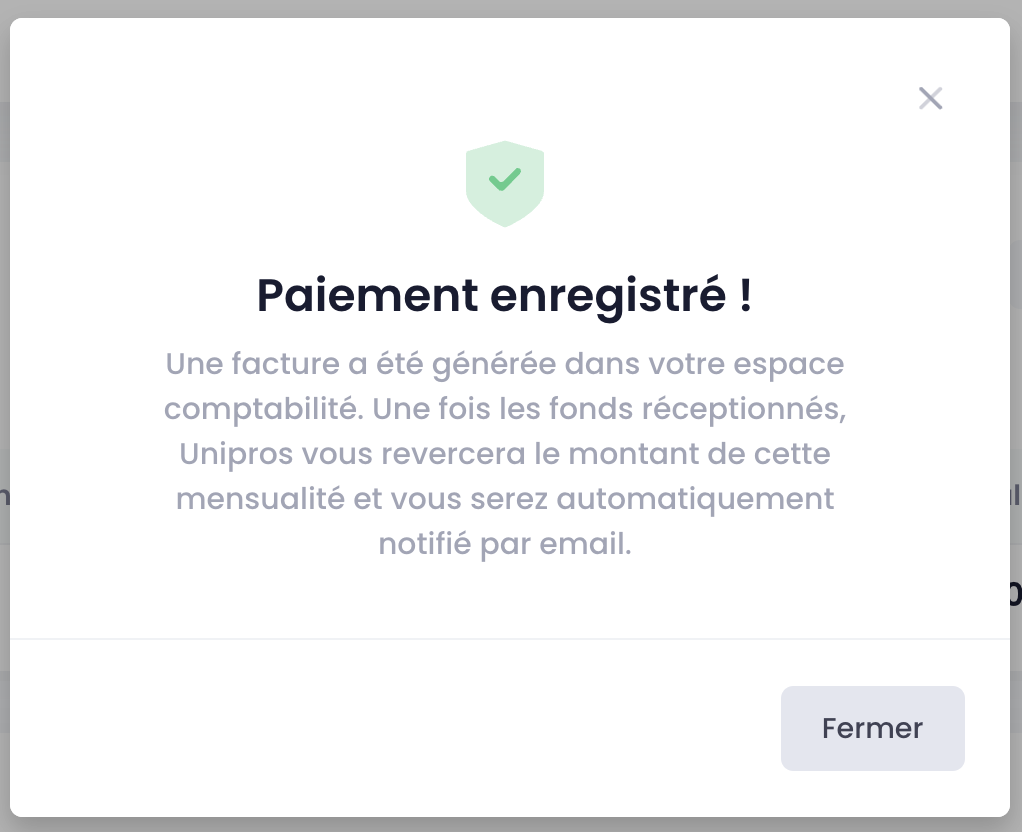Click the word 'mensualité' in the message
Viewport: 1022px width, 832px height.
260,499
